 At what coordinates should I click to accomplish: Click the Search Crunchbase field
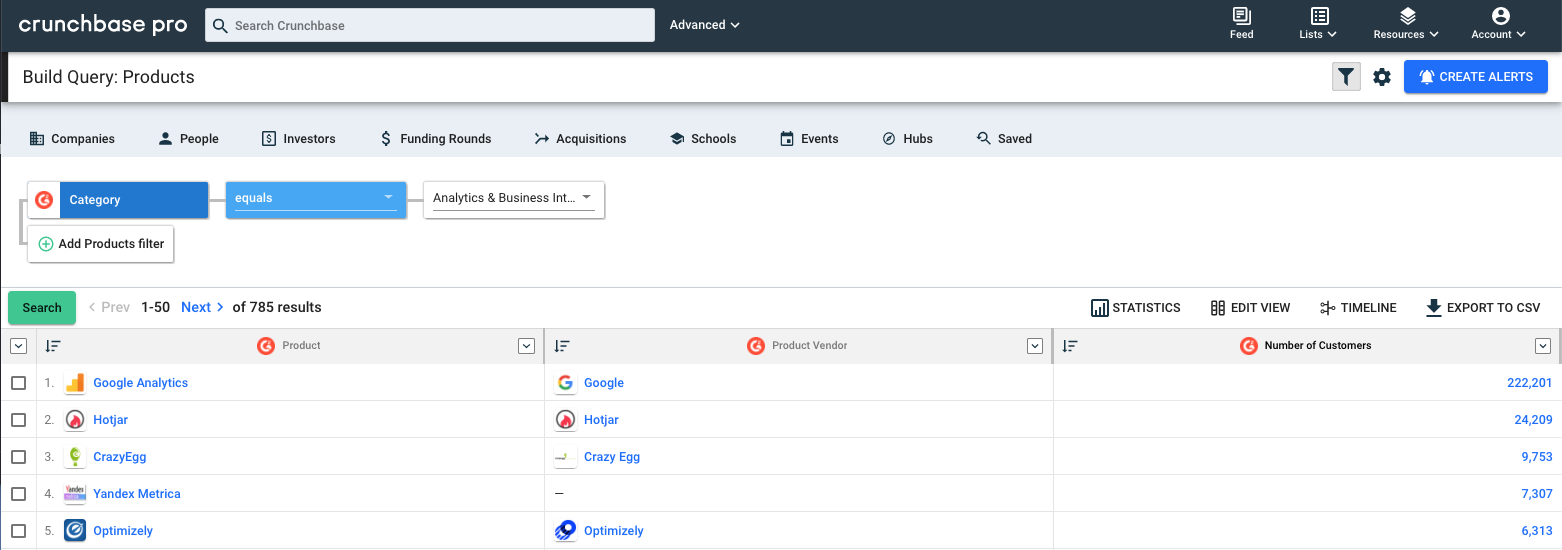[x=430, y=25]
